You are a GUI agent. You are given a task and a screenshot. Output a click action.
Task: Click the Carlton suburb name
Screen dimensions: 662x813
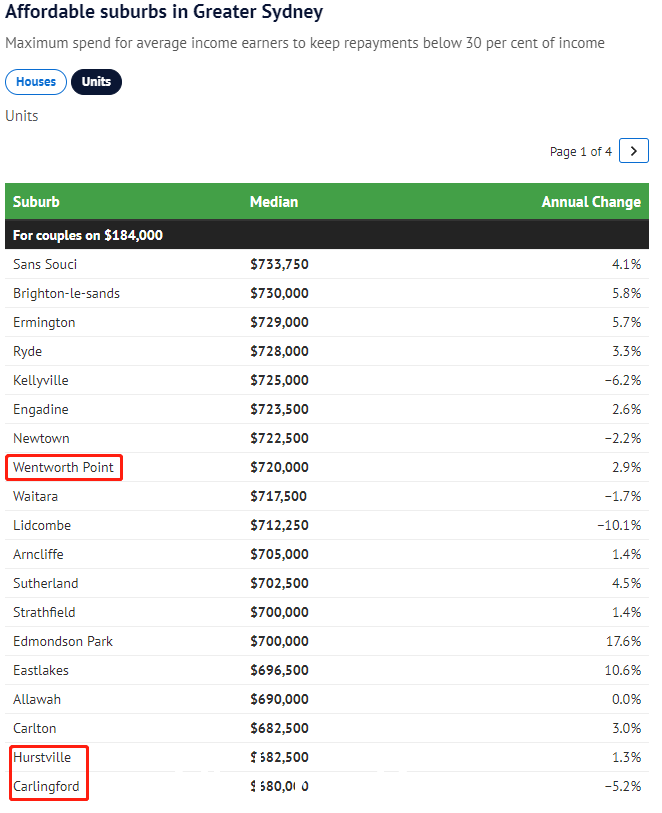coord(35,728)
